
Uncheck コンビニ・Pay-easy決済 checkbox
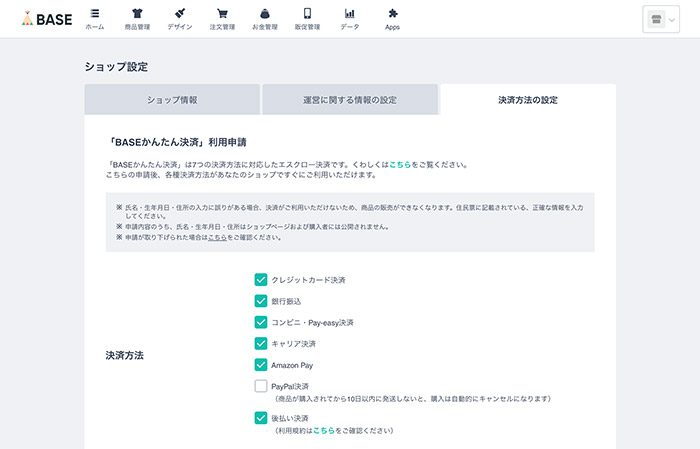261,322
